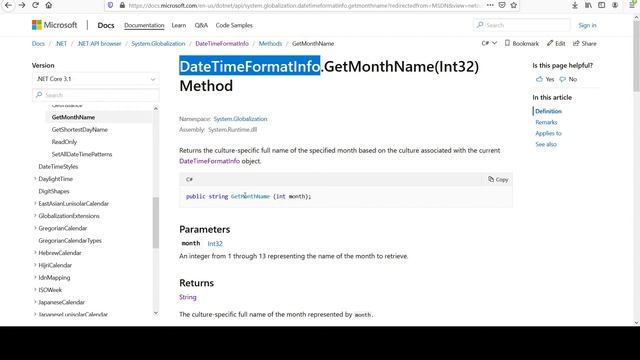The width and height of the screenshot is (640, 360).
Task: Jump to Definition section
Action: (549, 111)
